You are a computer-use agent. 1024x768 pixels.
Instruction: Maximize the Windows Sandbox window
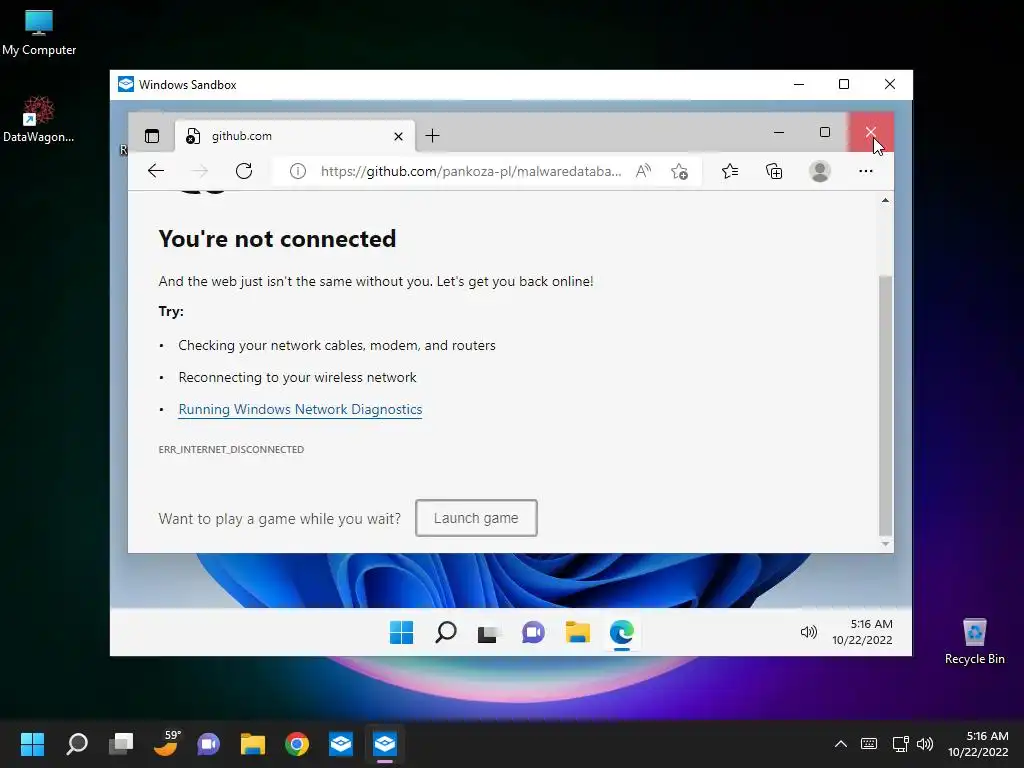pyautogui.click(x=844, y=84)
